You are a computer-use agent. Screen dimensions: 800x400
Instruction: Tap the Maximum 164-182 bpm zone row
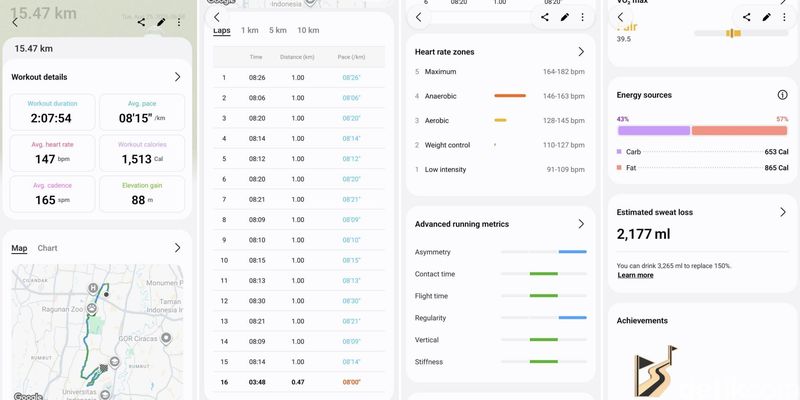[x=500, y=71]
